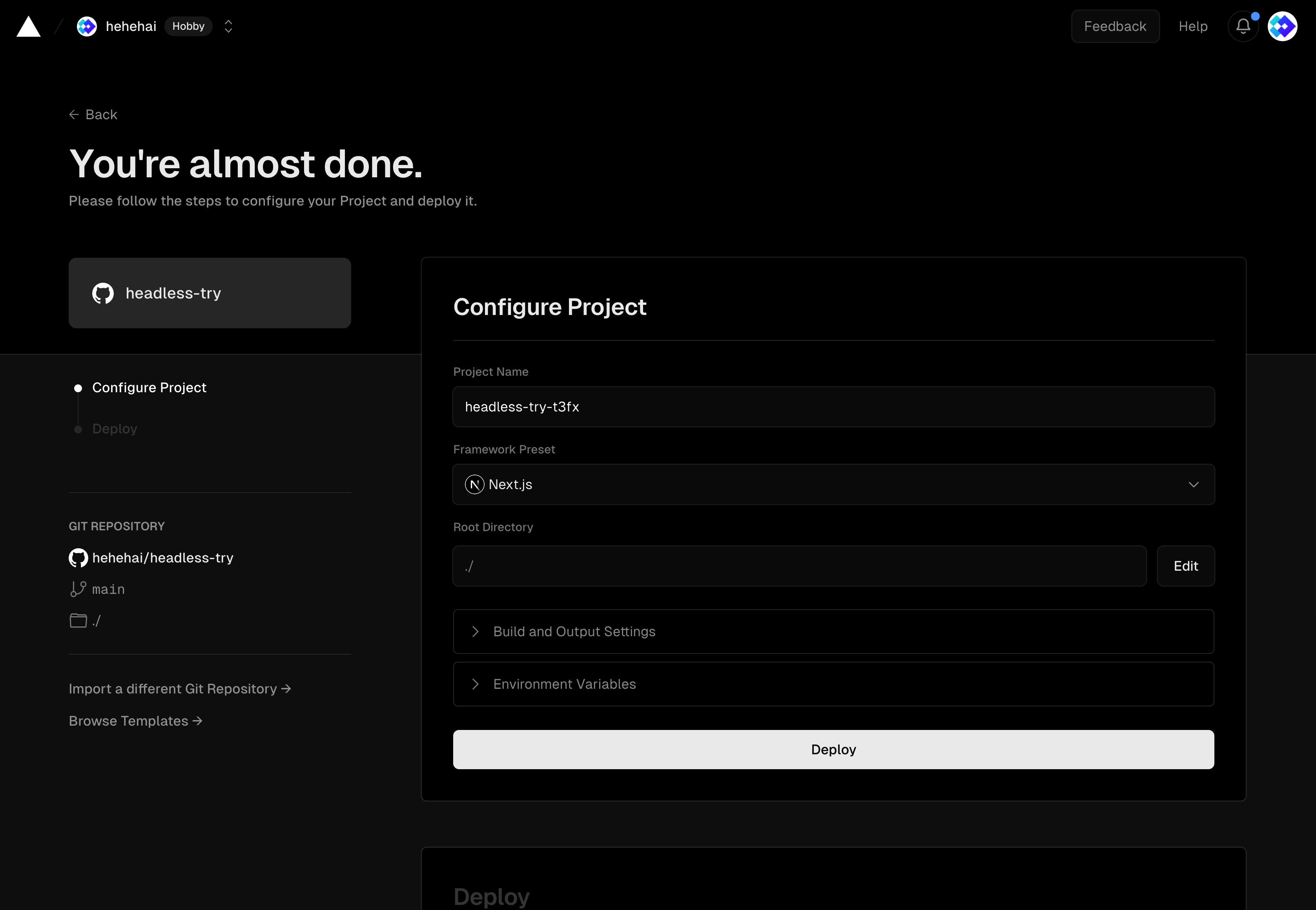Open notifications bell icon

(1243, 26)
